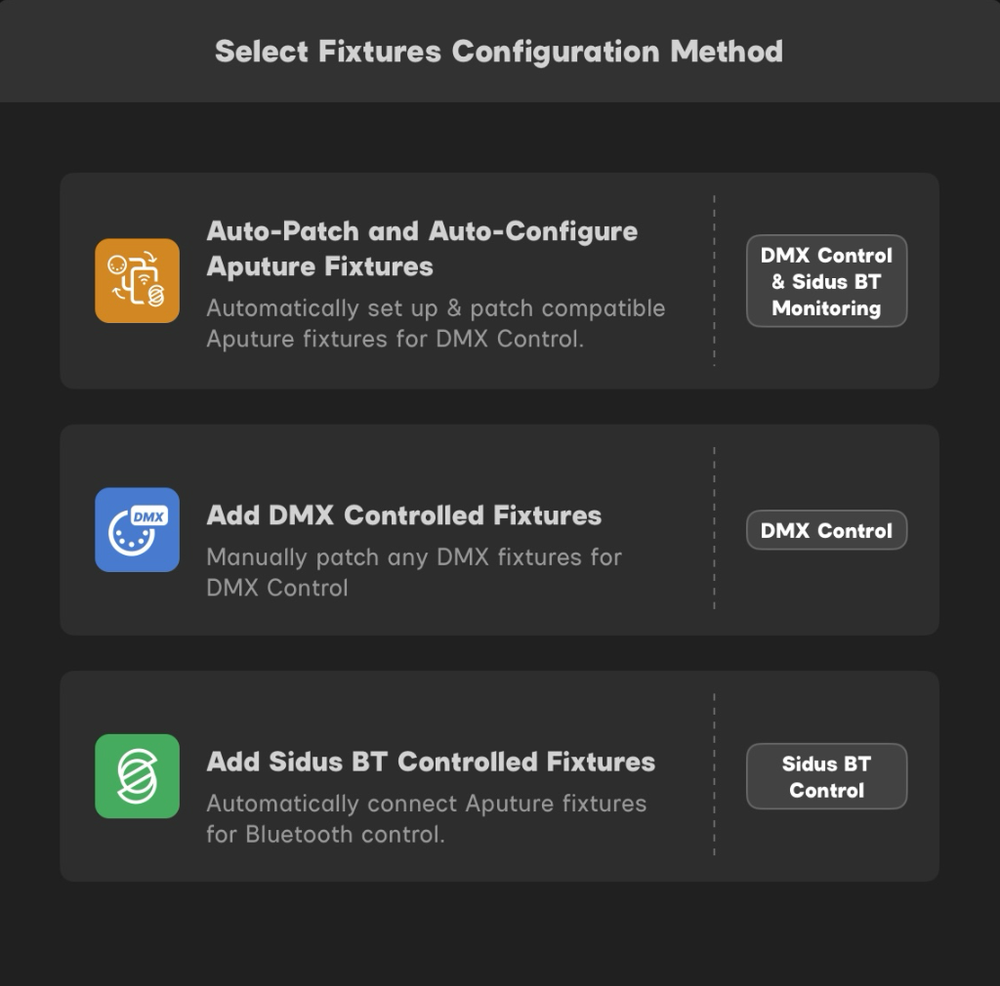
Task: Click the green Sidus logo icon
Action: [x=137, y=776]
